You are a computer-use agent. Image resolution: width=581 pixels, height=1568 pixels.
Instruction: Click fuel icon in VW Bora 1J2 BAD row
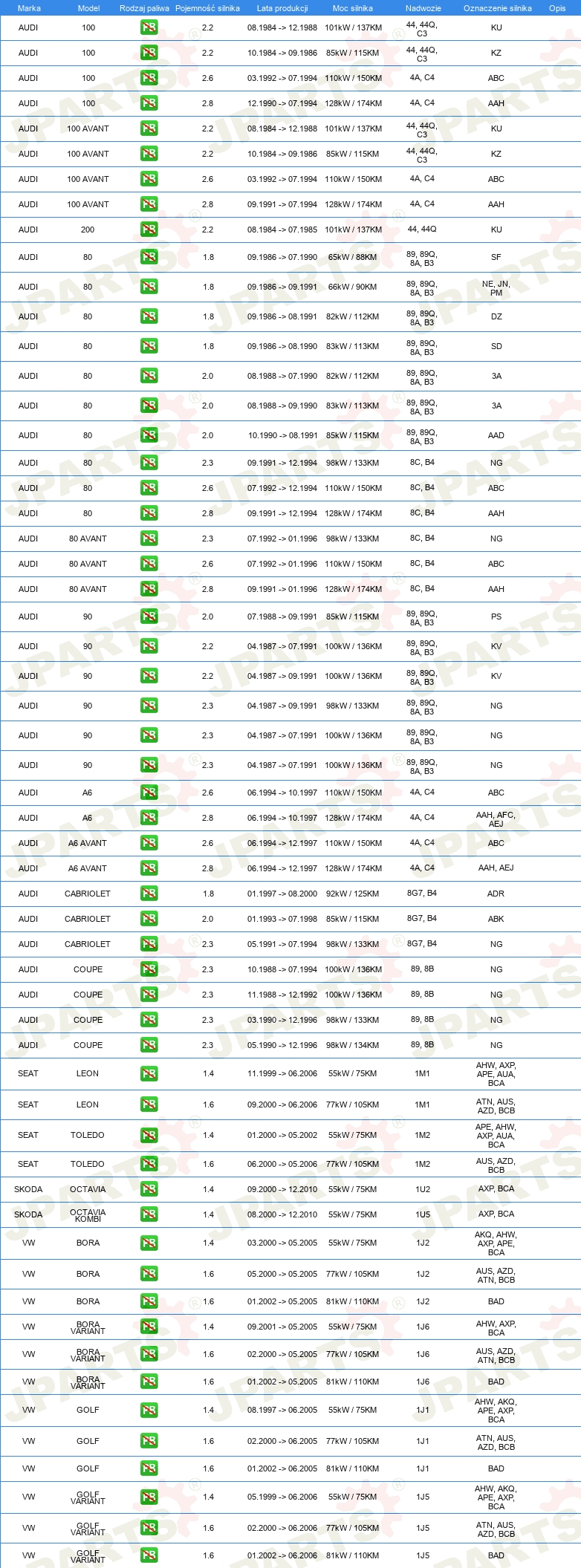click(149, 1301)
